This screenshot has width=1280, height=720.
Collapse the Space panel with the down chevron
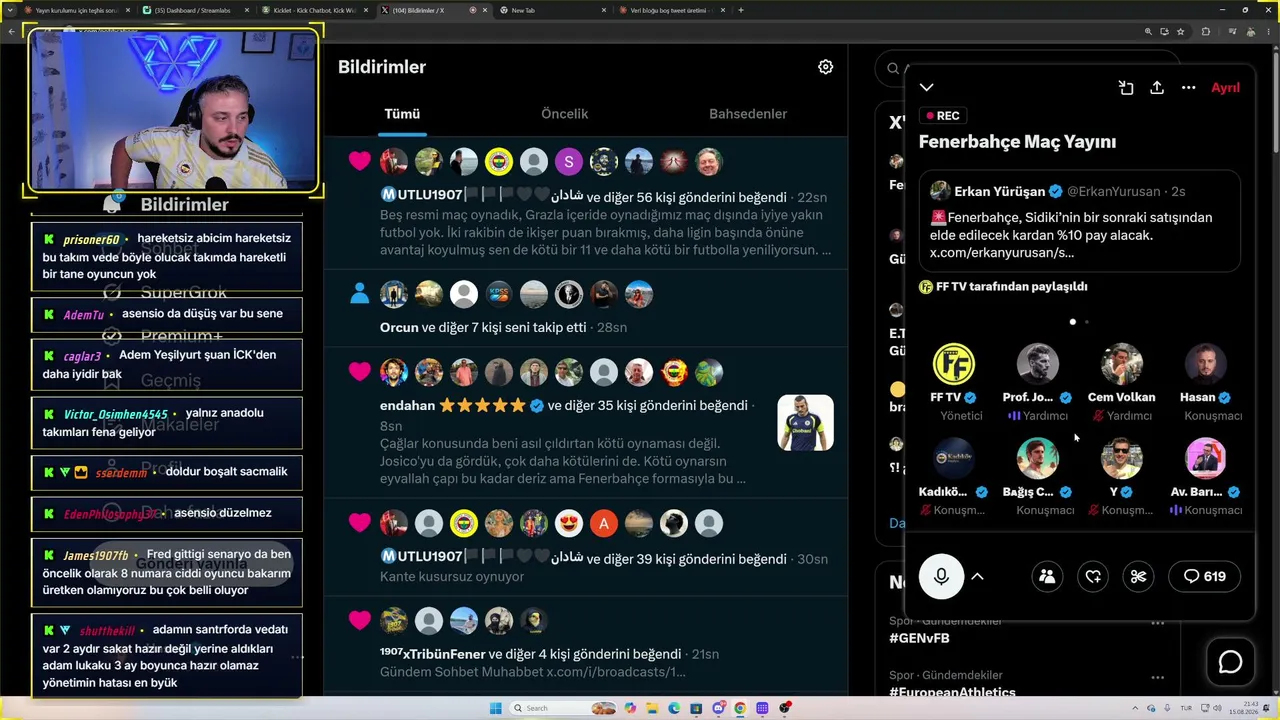[x=927, y=88]
